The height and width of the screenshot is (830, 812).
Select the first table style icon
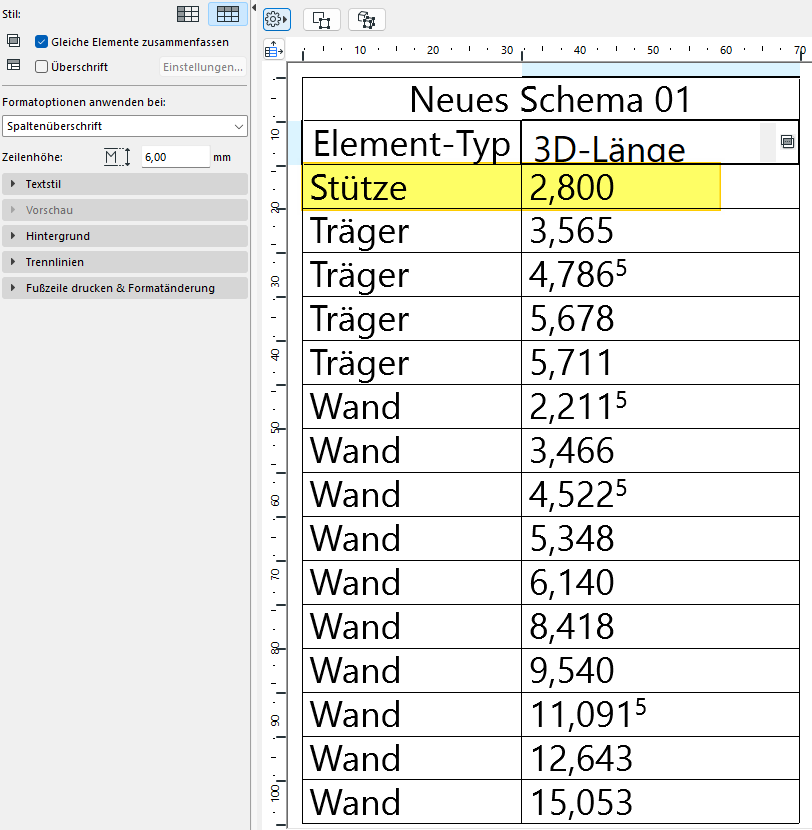click(188, 14)
